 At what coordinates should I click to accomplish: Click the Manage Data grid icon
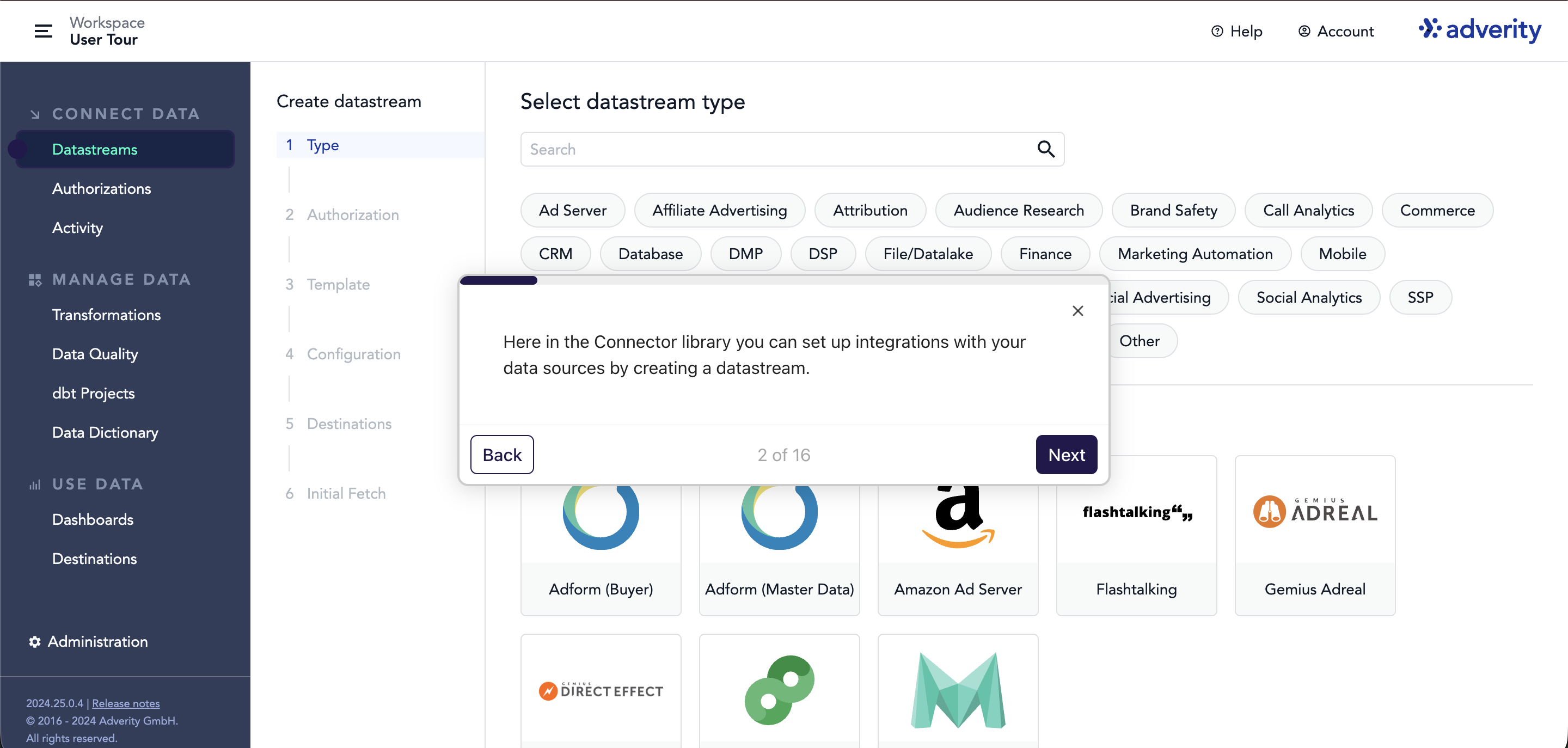(x=35, y=280)
